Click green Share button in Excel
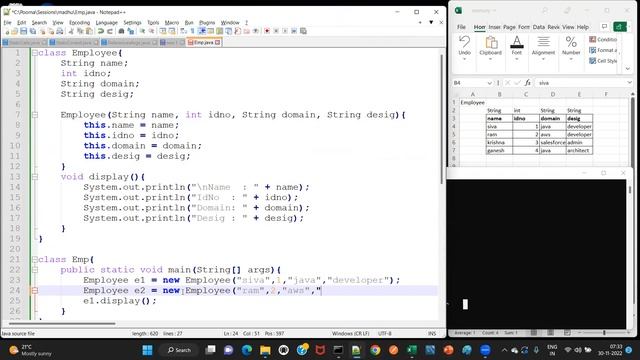The width and height of the screenshot is (640, 360). click(620, 27)
